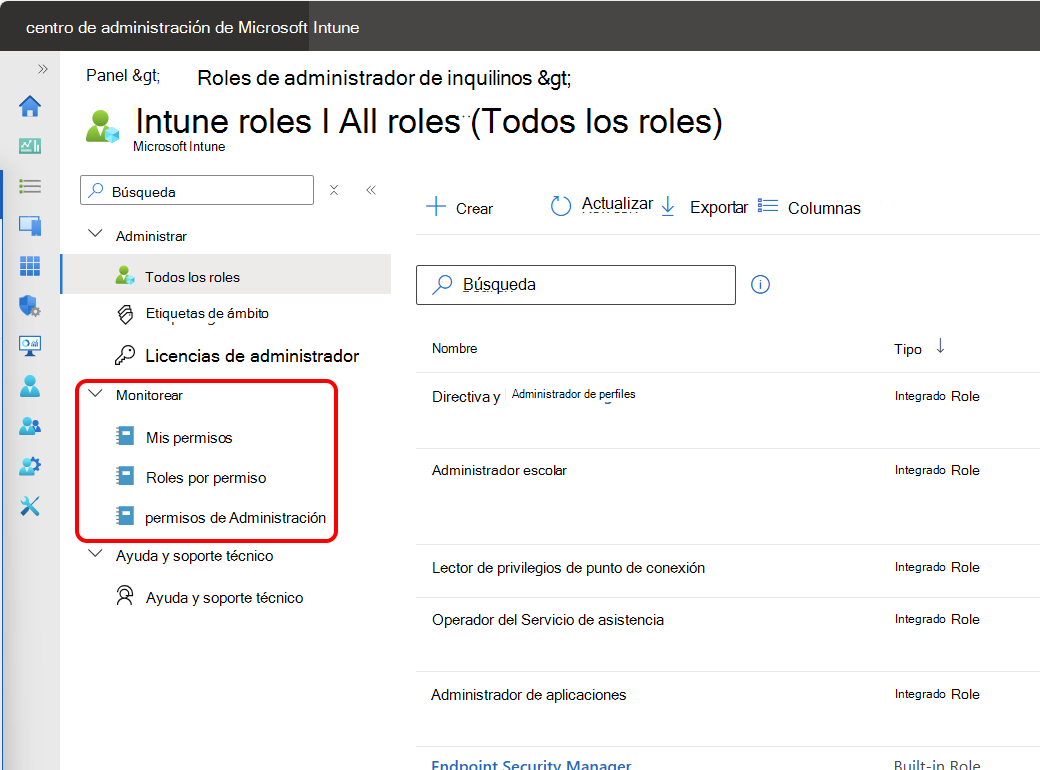1040x770 pixels.
Task: Click the Exportar button
Action: pos(704,207)
